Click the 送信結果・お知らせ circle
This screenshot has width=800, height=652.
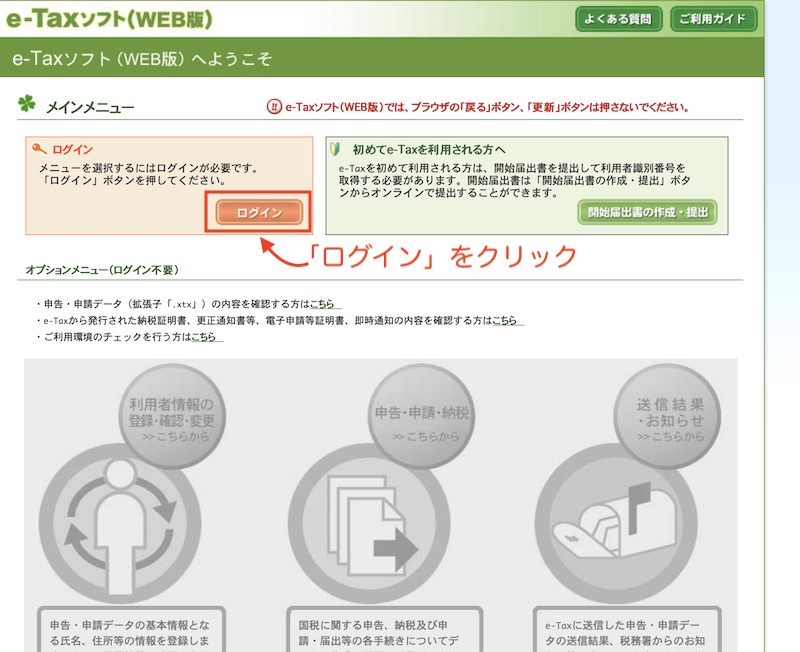pyautogui.click(x=667, y=417)
